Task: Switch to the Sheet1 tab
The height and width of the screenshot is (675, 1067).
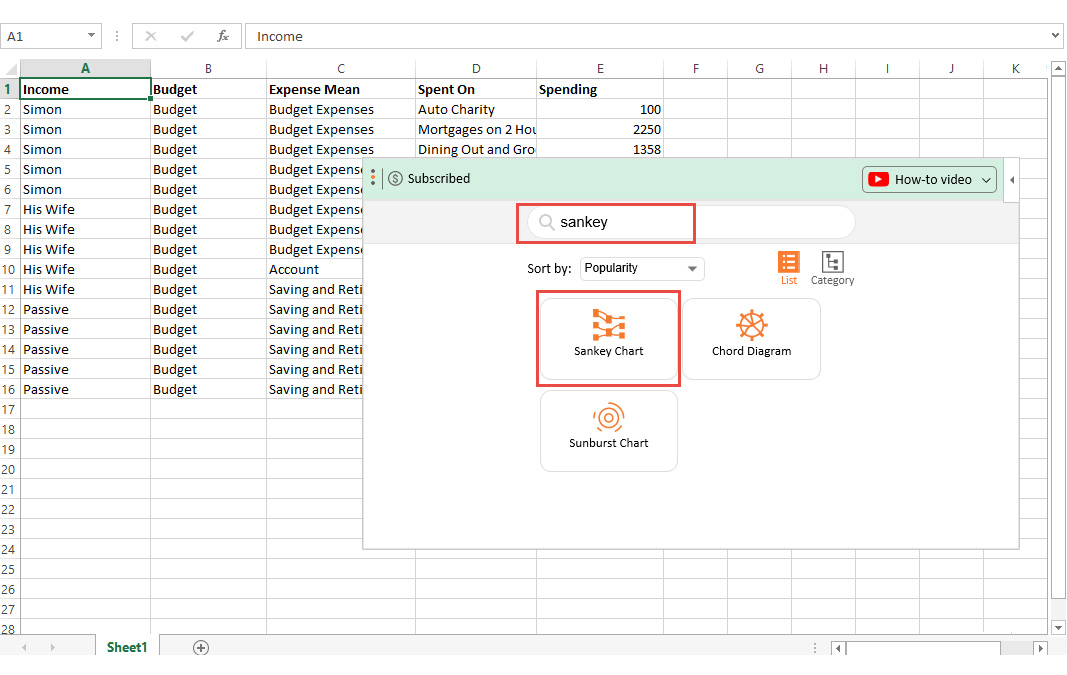Action: [x=127, y=647]
